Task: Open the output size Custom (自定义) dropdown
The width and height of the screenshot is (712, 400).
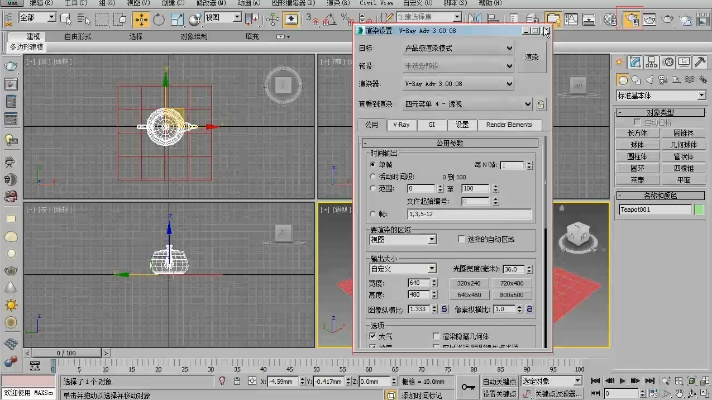Action: (399, 269)
